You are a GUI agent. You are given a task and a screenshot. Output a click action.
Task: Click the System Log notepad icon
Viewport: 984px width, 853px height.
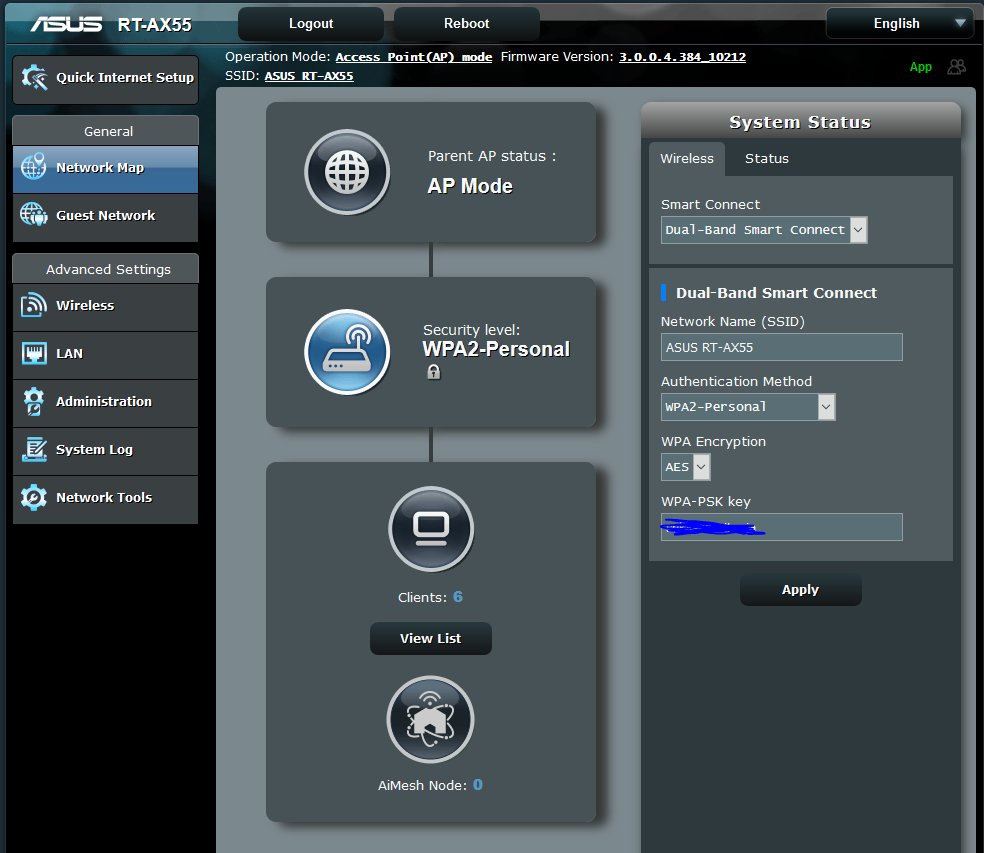pos(35,449)
